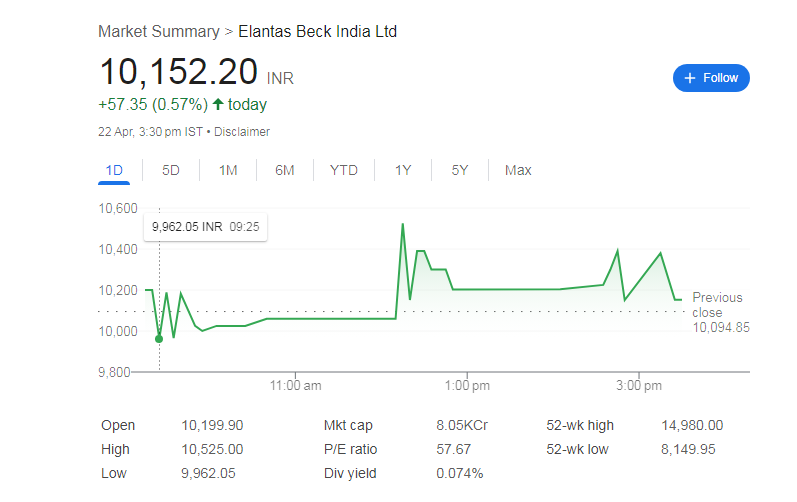Select the 1D chart range tab
The image size is (797, 502).
point(114,170)
